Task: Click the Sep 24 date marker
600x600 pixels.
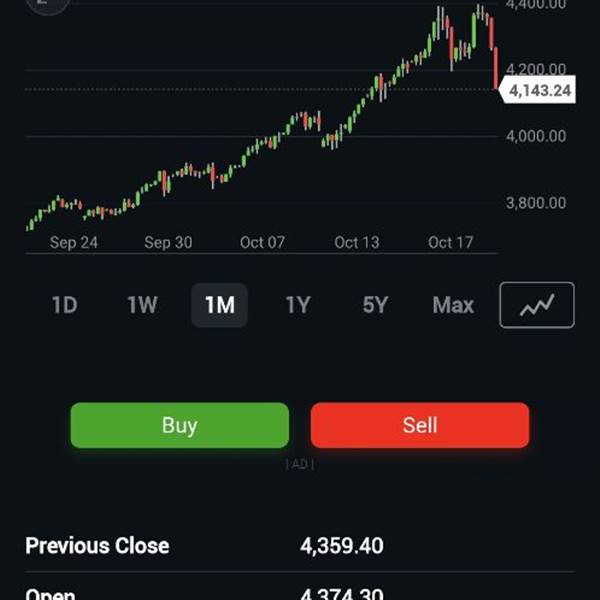Action: click(x=74, y=242)
